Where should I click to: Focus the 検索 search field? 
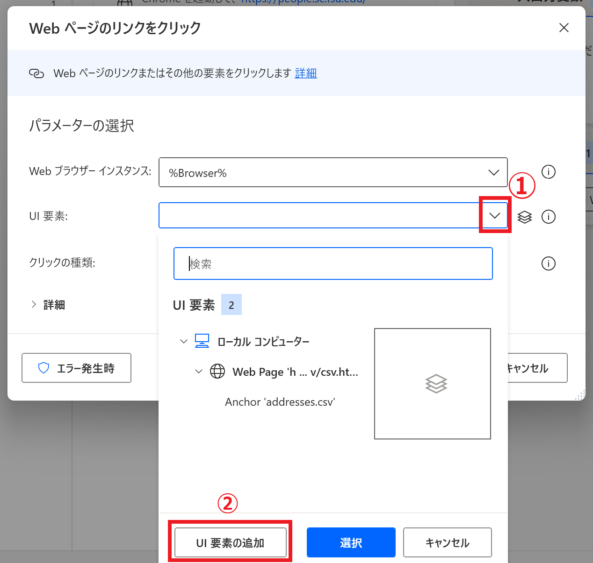(333, 264)
